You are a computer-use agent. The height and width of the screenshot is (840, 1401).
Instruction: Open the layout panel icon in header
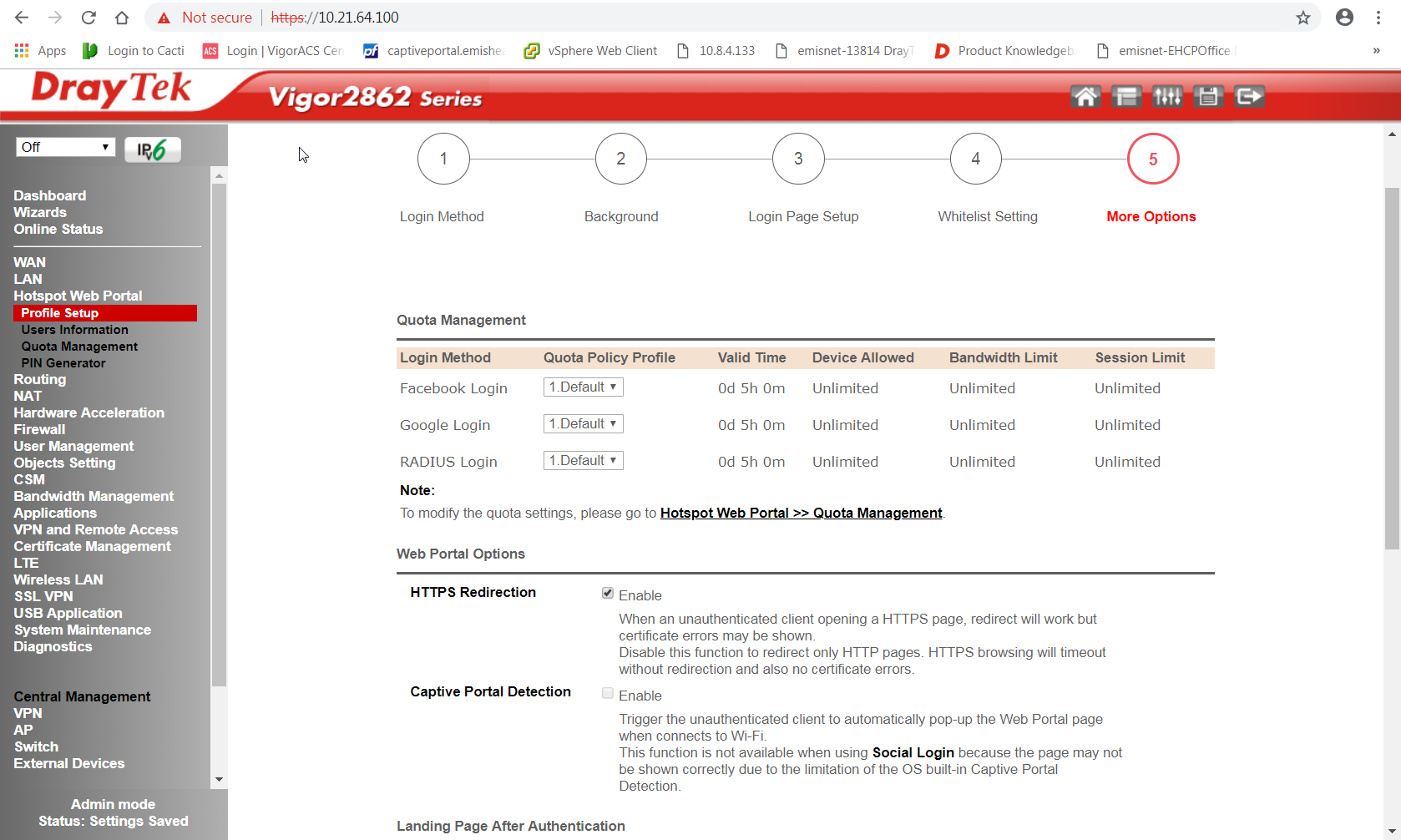1126,97
